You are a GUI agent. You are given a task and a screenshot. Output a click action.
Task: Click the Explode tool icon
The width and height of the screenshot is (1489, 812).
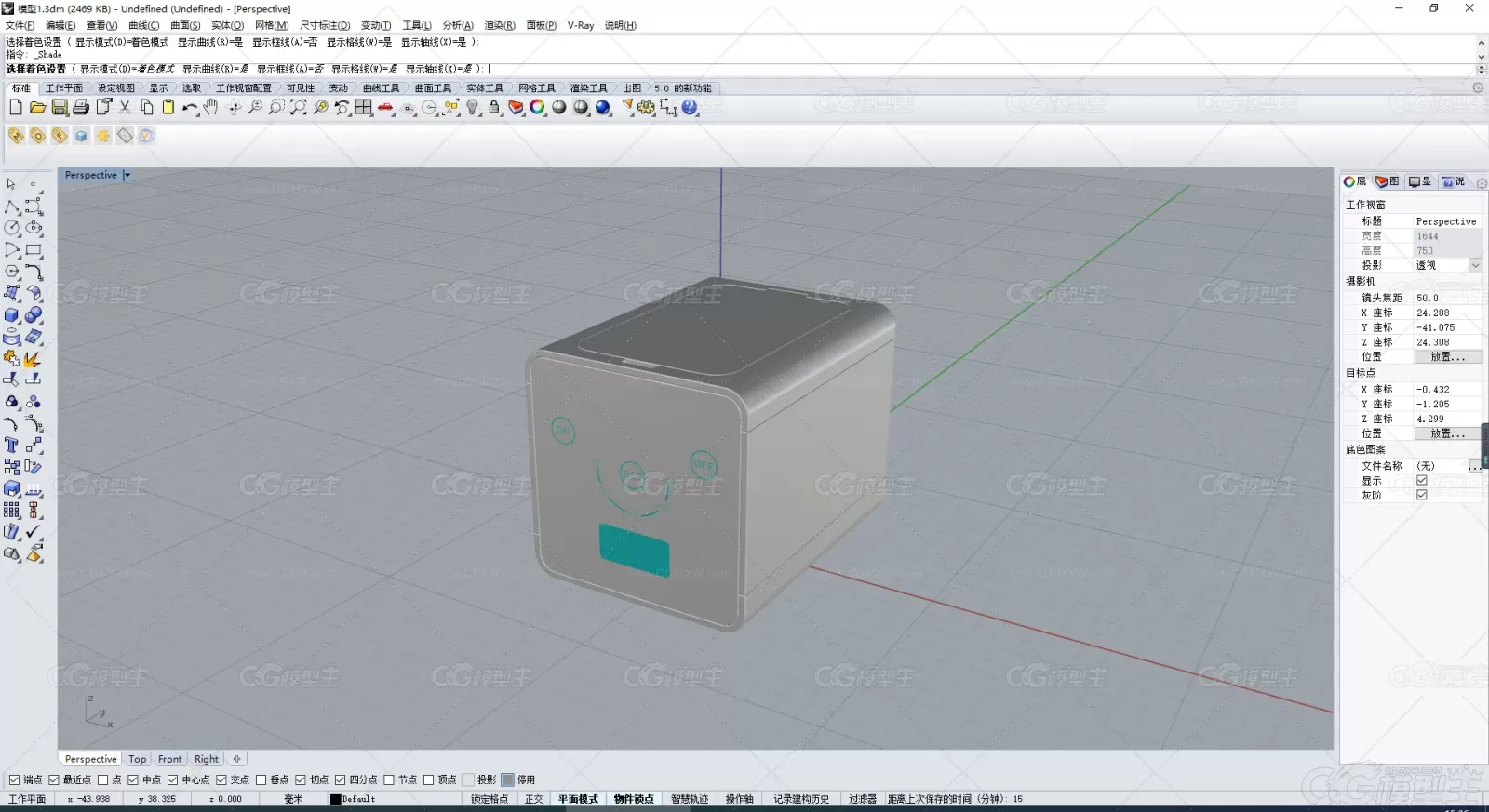(x=34, y=359)
